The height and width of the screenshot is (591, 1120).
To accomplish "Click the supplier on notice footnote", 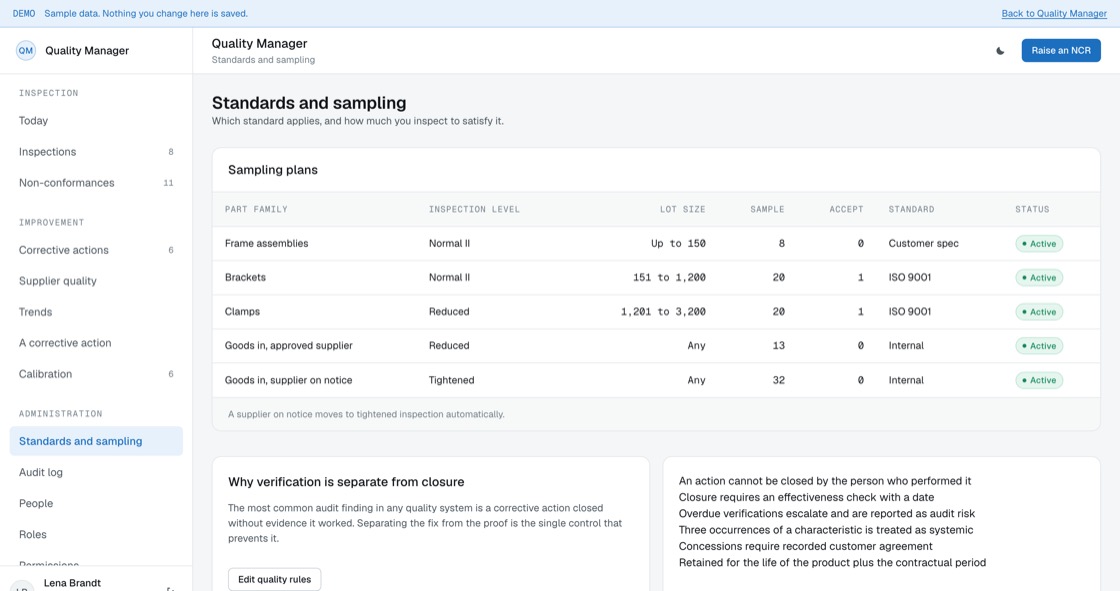I will 366,414.
